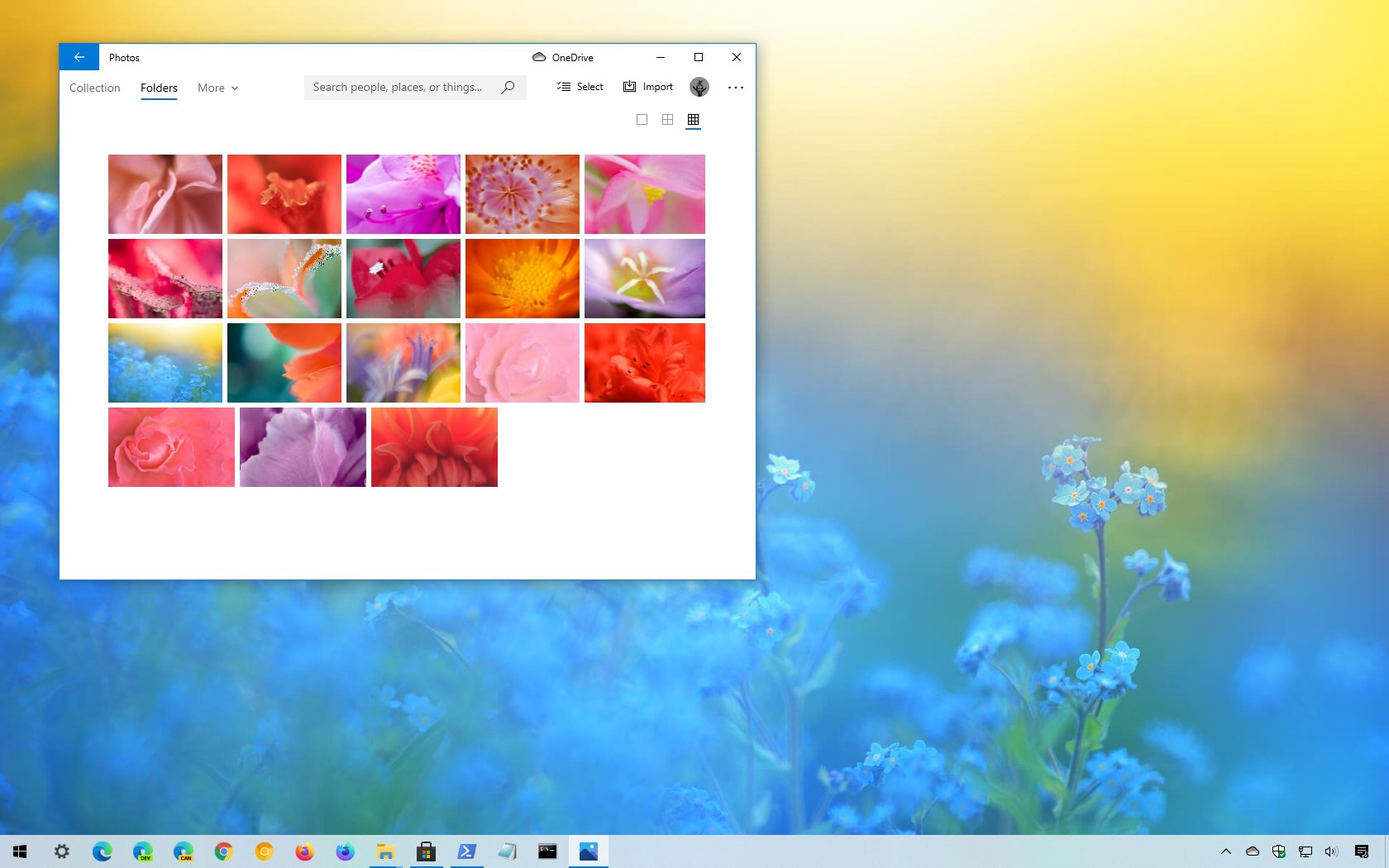Image resolution: width=1389 pixels, height=868 pixels.
Task: Open File Explorer from the taskbar
Action: point(385,851)
